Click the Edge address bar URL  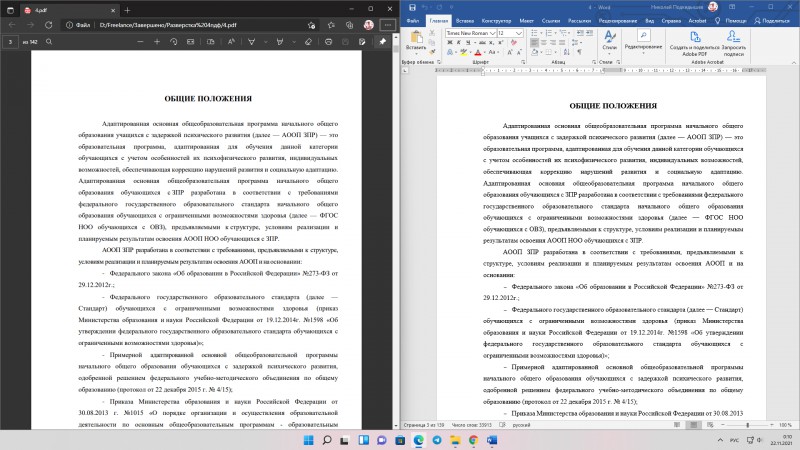pos(168,25)
